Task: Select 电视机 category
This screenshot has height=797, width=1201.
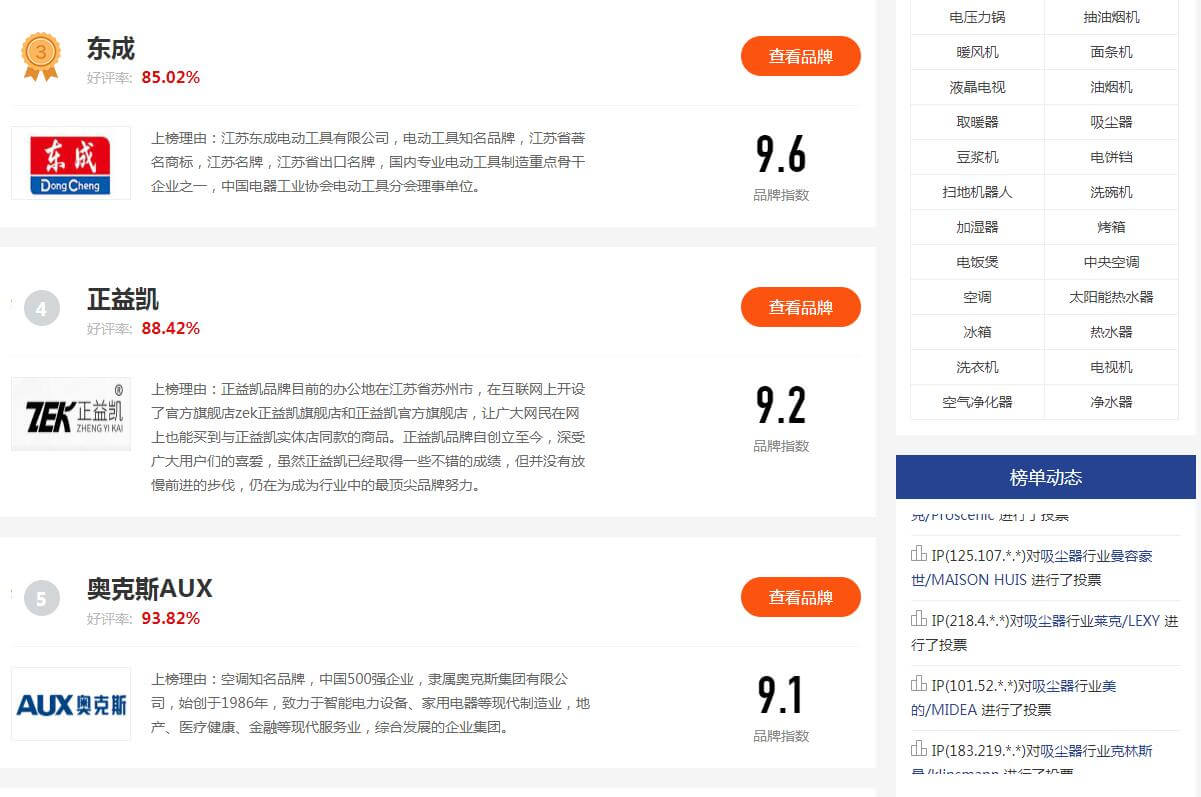Action: [1111, 367]
